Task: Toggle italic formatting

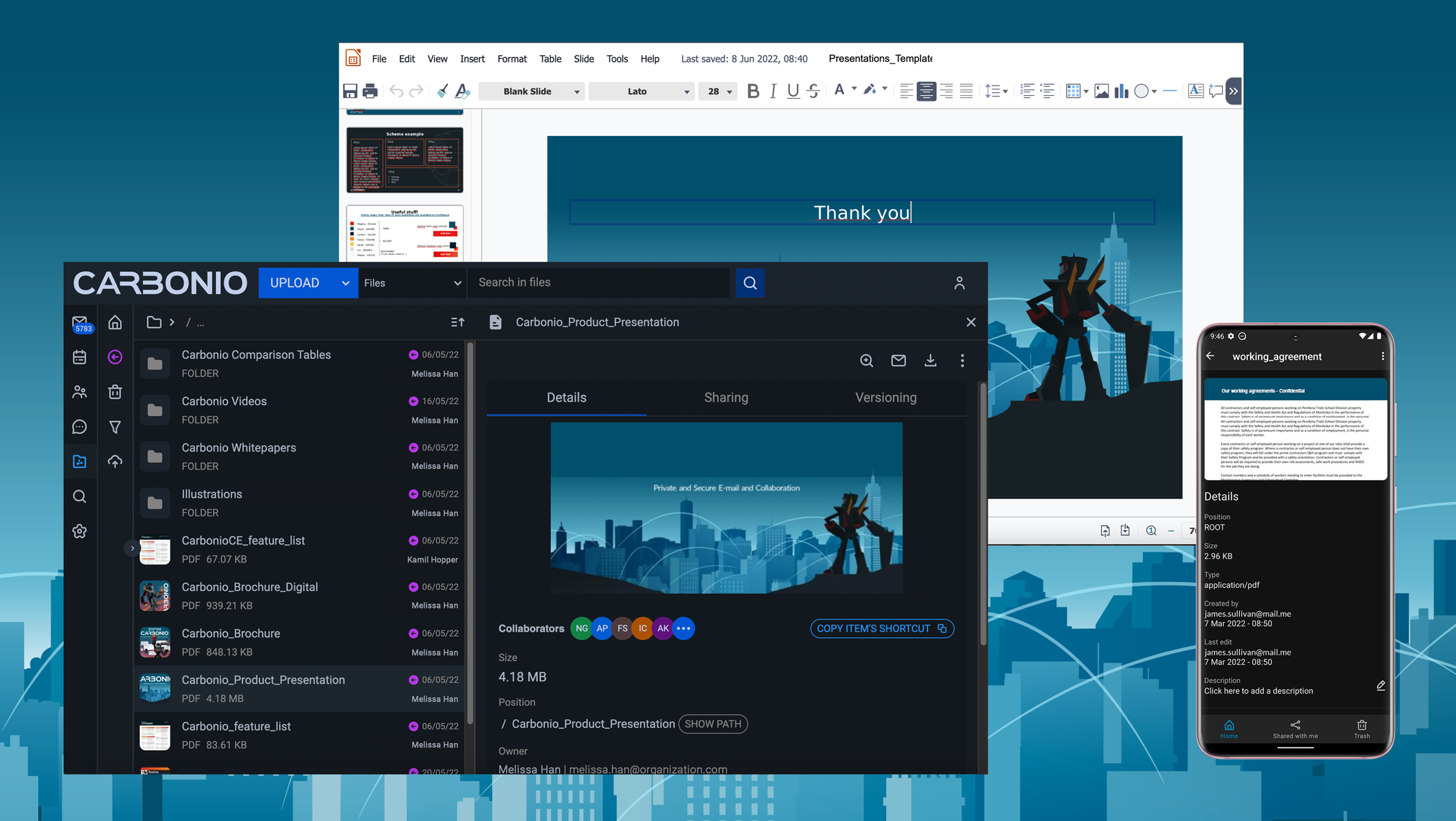Action: (773, 91)
